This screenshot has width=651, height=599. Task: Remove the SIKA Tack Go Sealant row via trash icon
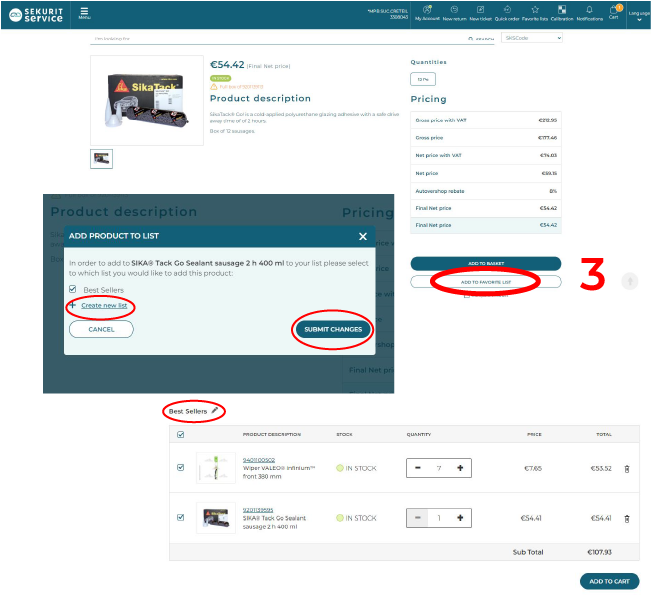[x=627, y=518]
